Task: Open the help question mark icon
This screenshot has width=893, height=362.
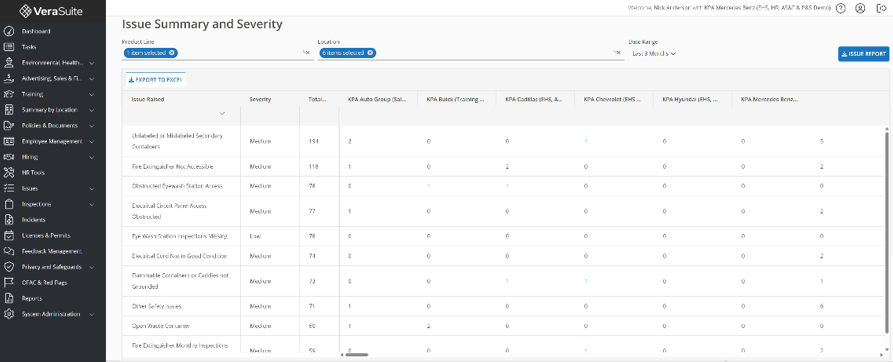Action: [841, 8]
